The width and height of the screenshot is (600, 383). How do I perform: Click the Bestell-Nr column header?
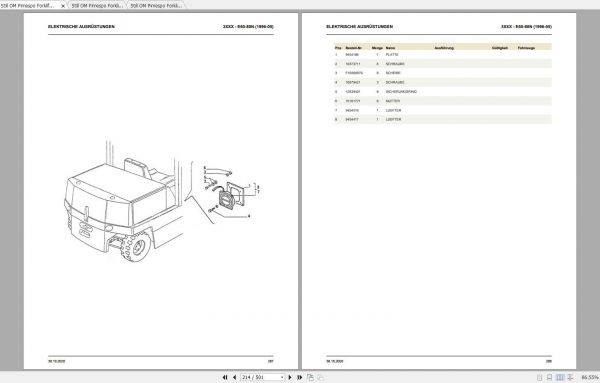tap(354, 48)
